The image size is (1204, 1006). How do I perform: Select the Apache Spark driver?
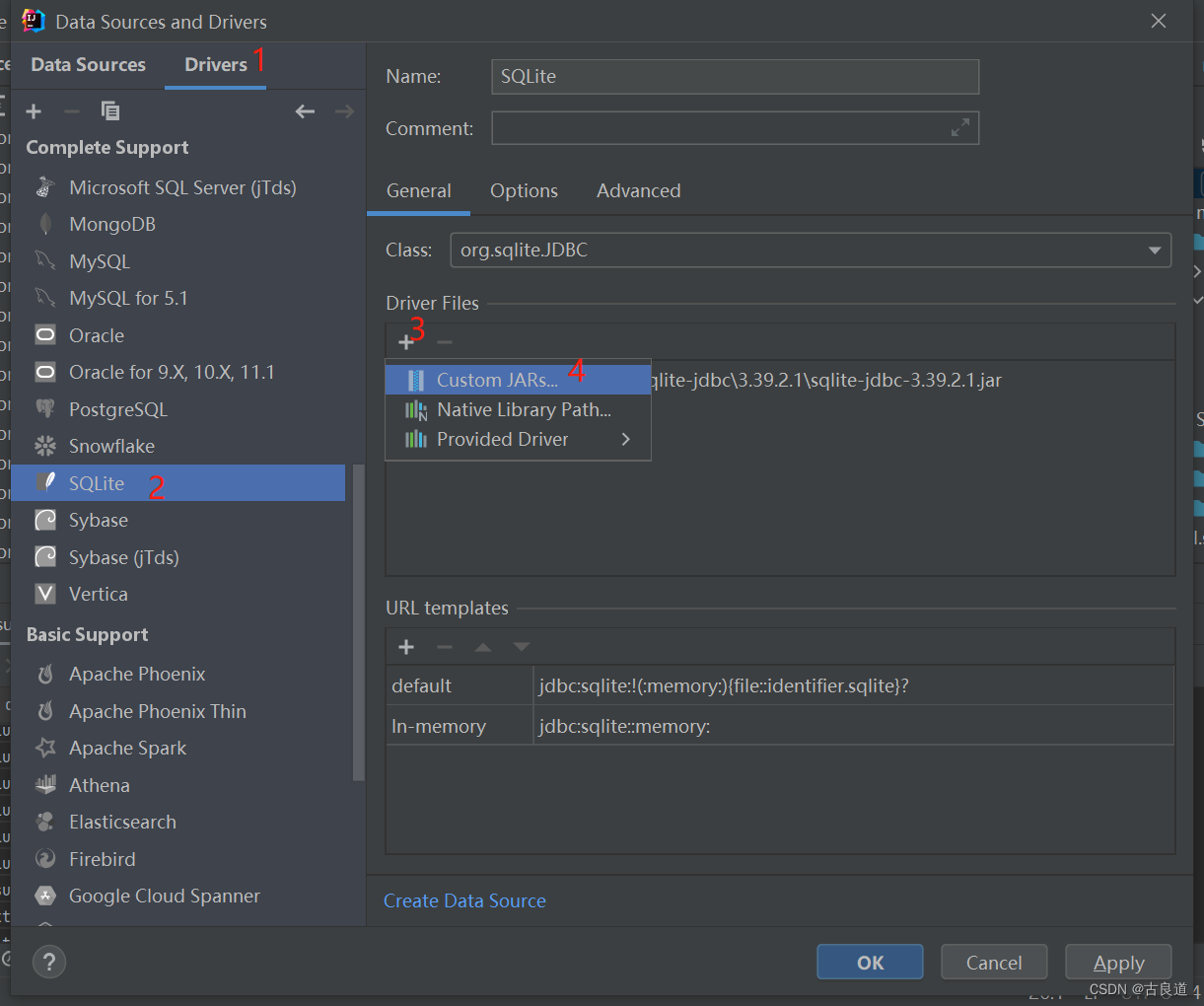click(x=178, y=748)
